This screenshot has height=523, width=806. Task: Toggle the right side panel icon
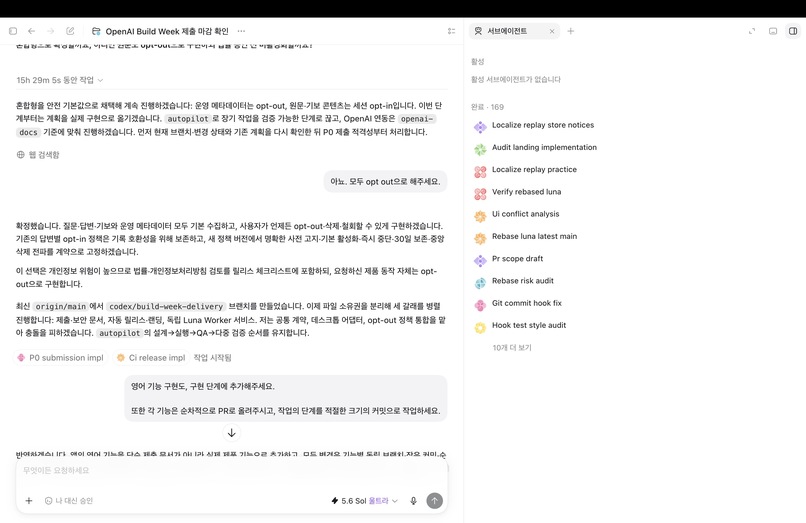click(x=793, y=31)
